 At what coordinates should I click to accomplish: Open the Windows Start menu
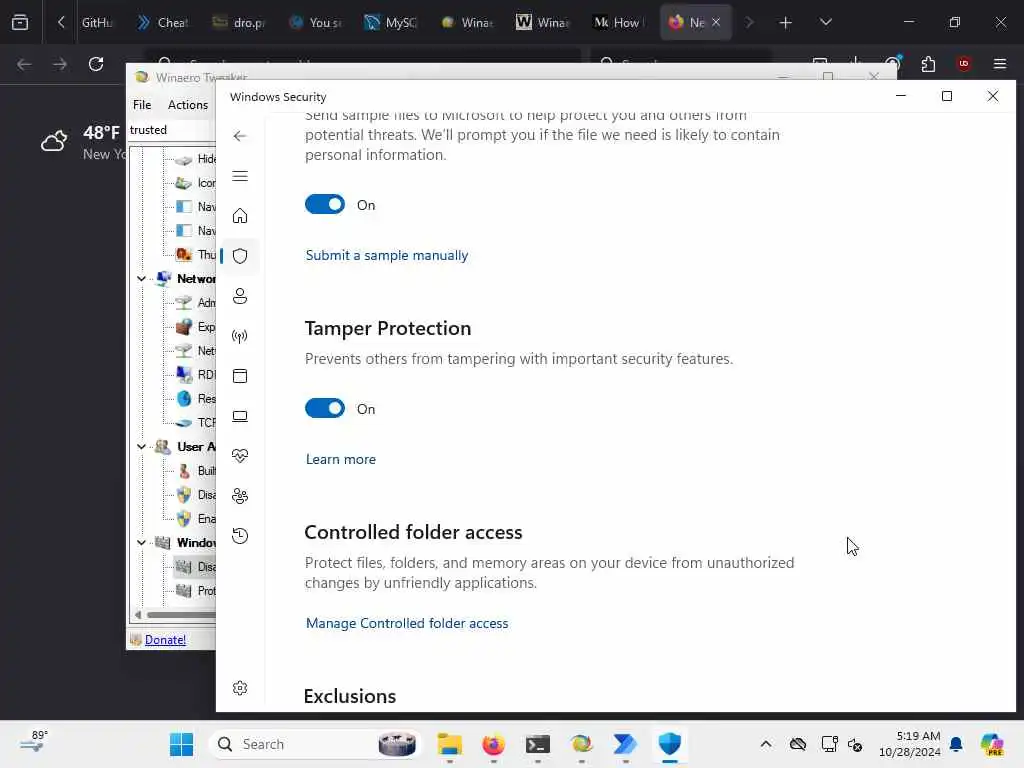pyautogui.click(x=181, y=744)
